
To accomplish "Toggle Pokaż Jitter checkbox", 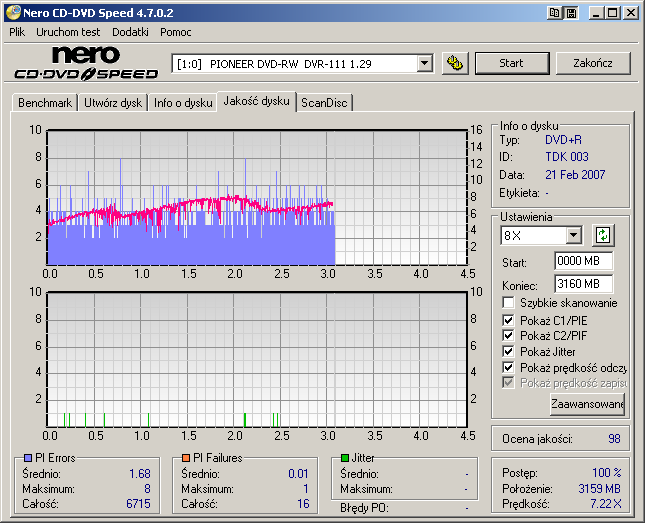I will pyautogui.click(x=508, y=351).
